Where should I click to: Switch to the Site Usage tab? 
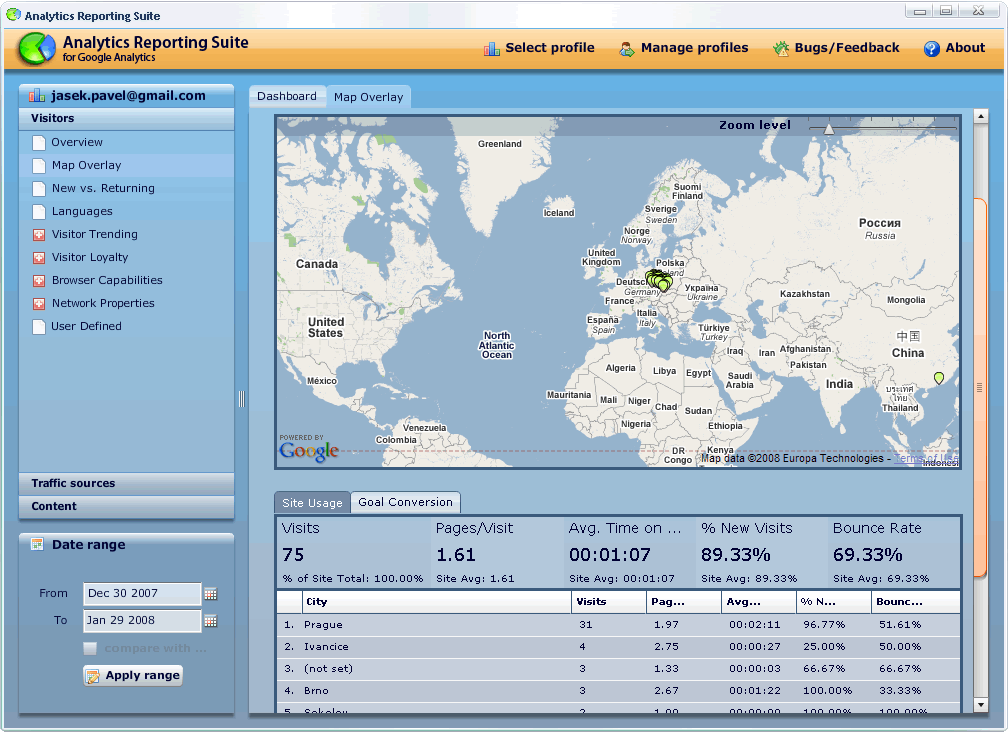312,503
